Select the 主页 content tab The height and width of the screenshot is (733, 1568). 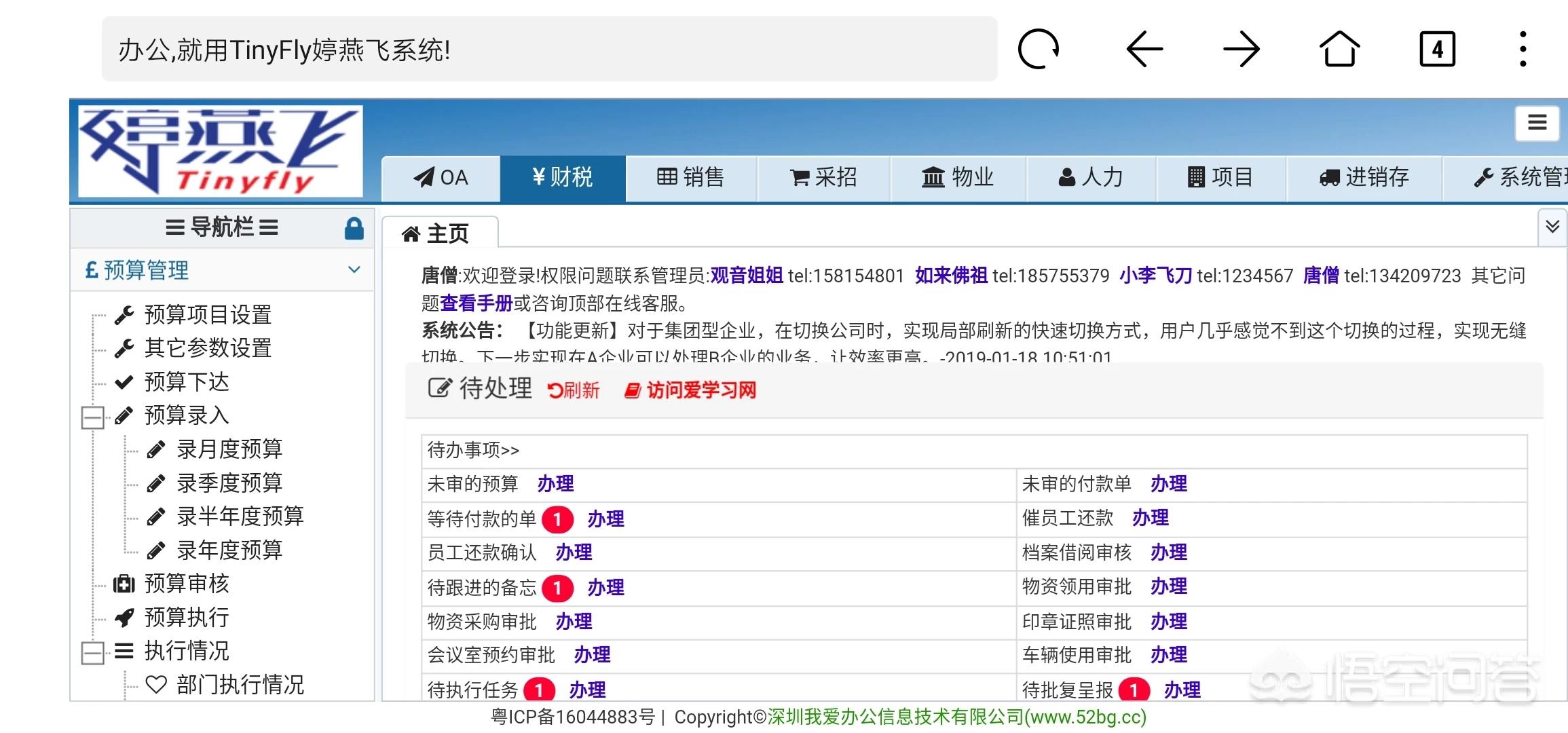tap(440, 233)
